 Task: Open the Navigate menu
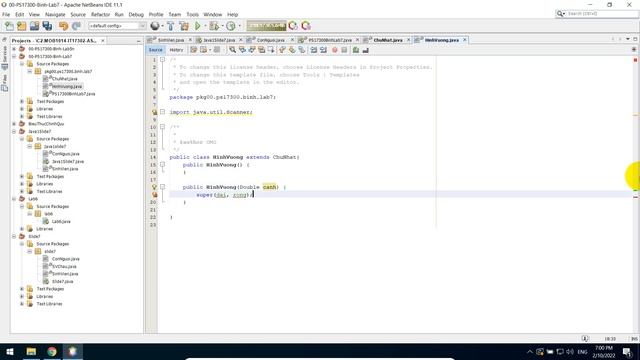pos(55,14)
